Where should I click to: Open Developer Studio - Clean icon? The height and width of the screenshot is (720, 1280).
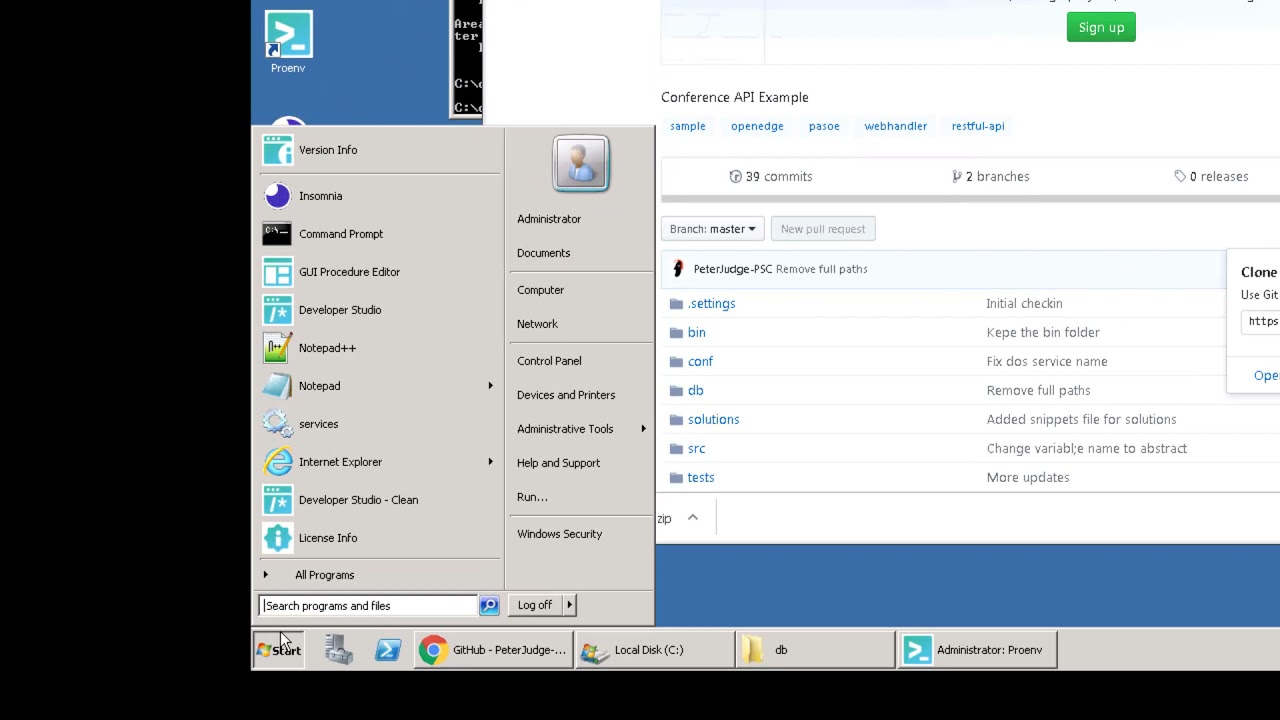click(x=277, y=500)
